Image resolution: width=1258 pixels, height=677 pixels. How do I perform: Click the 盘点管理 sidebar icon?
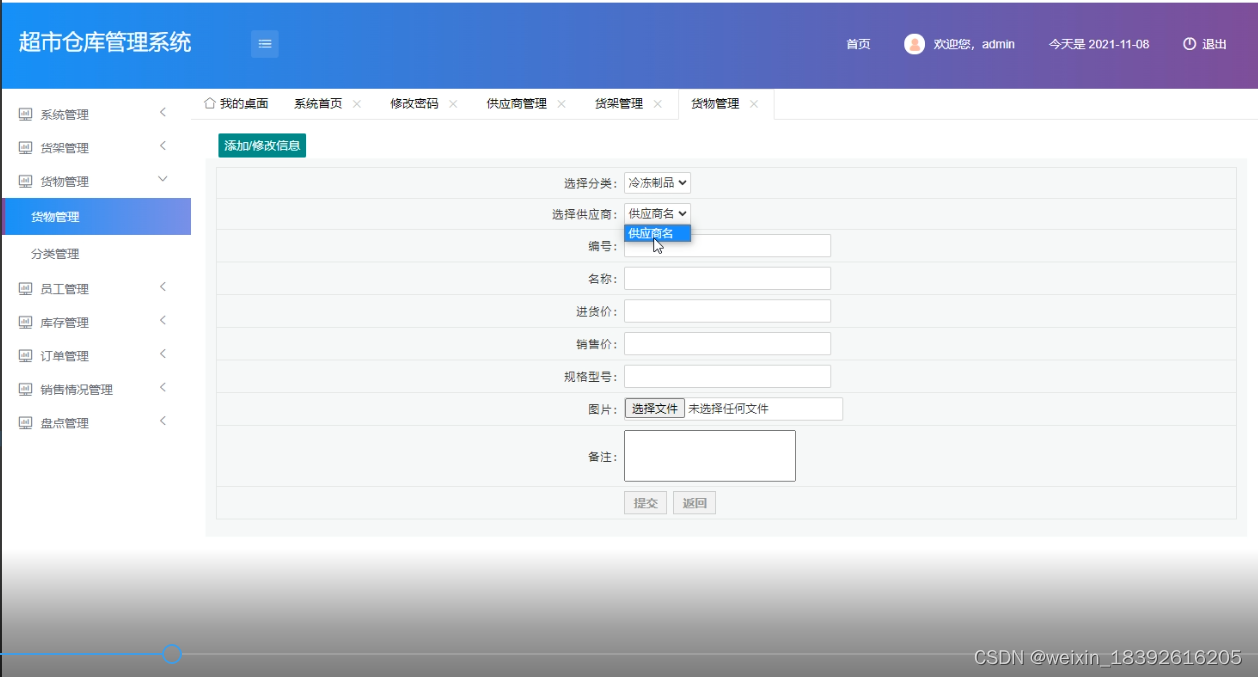(x=25, y=421)
